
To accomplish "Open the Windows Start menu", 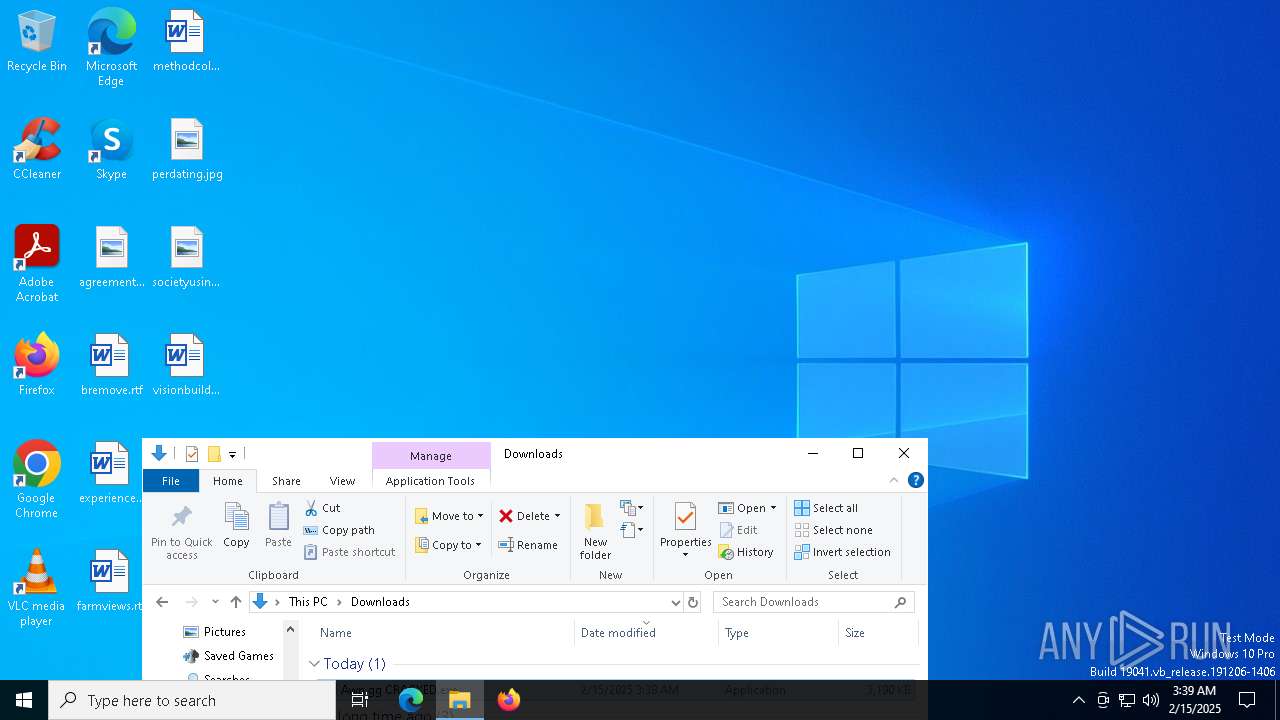I will 24,700.
